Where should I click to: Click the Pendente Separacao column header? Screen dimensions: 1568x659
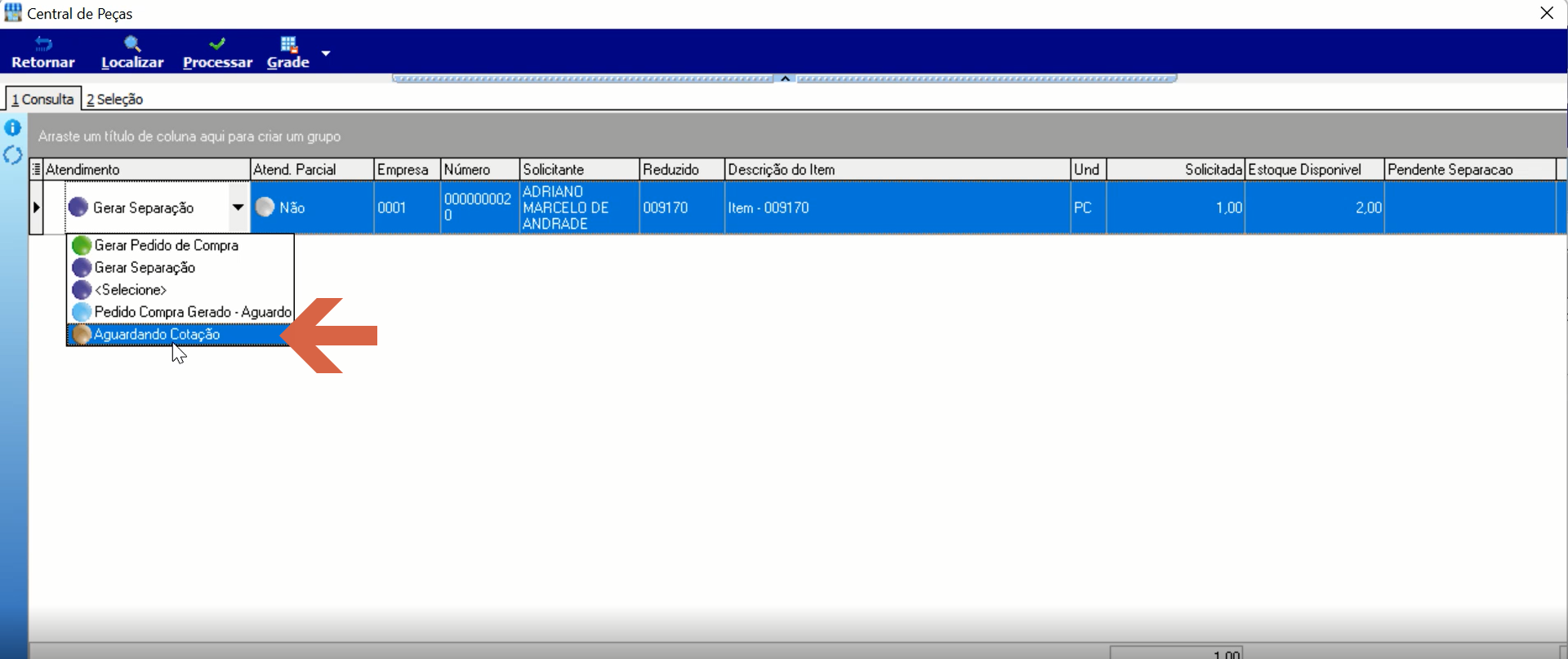click(1470, 169)
